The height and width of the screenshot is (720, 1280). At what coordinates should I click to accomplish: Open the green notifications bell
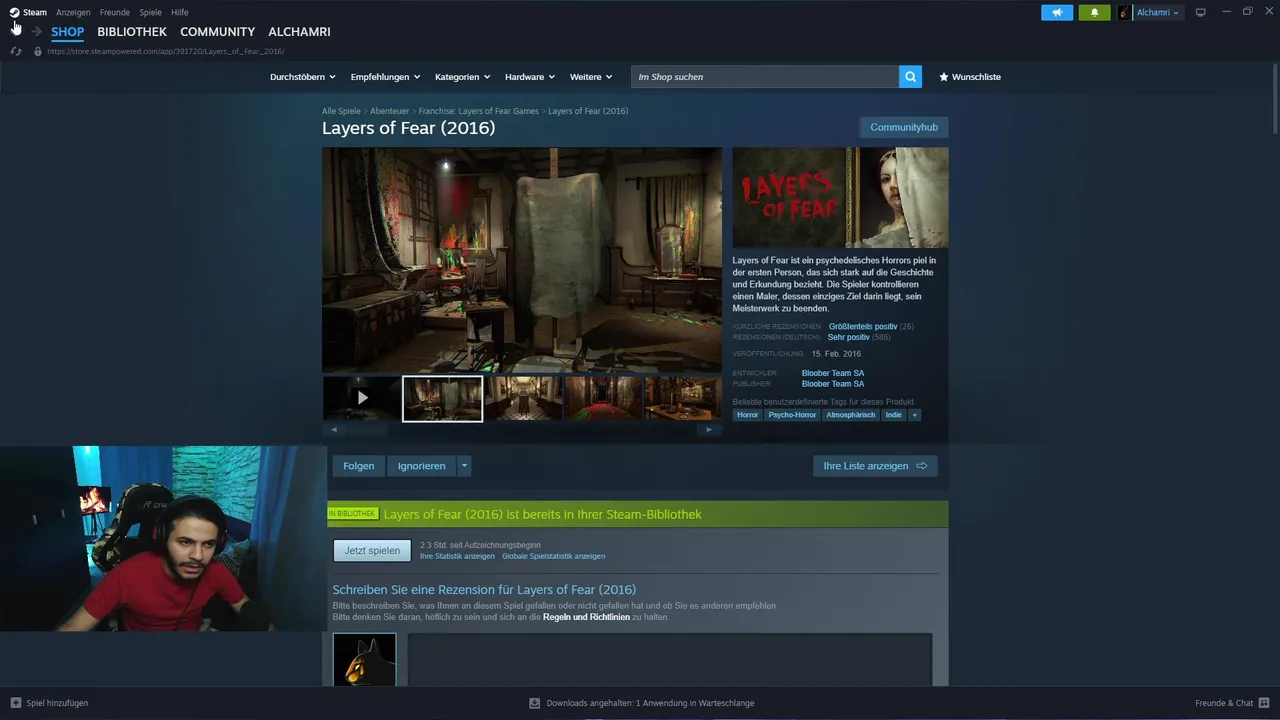point(1094,12)
